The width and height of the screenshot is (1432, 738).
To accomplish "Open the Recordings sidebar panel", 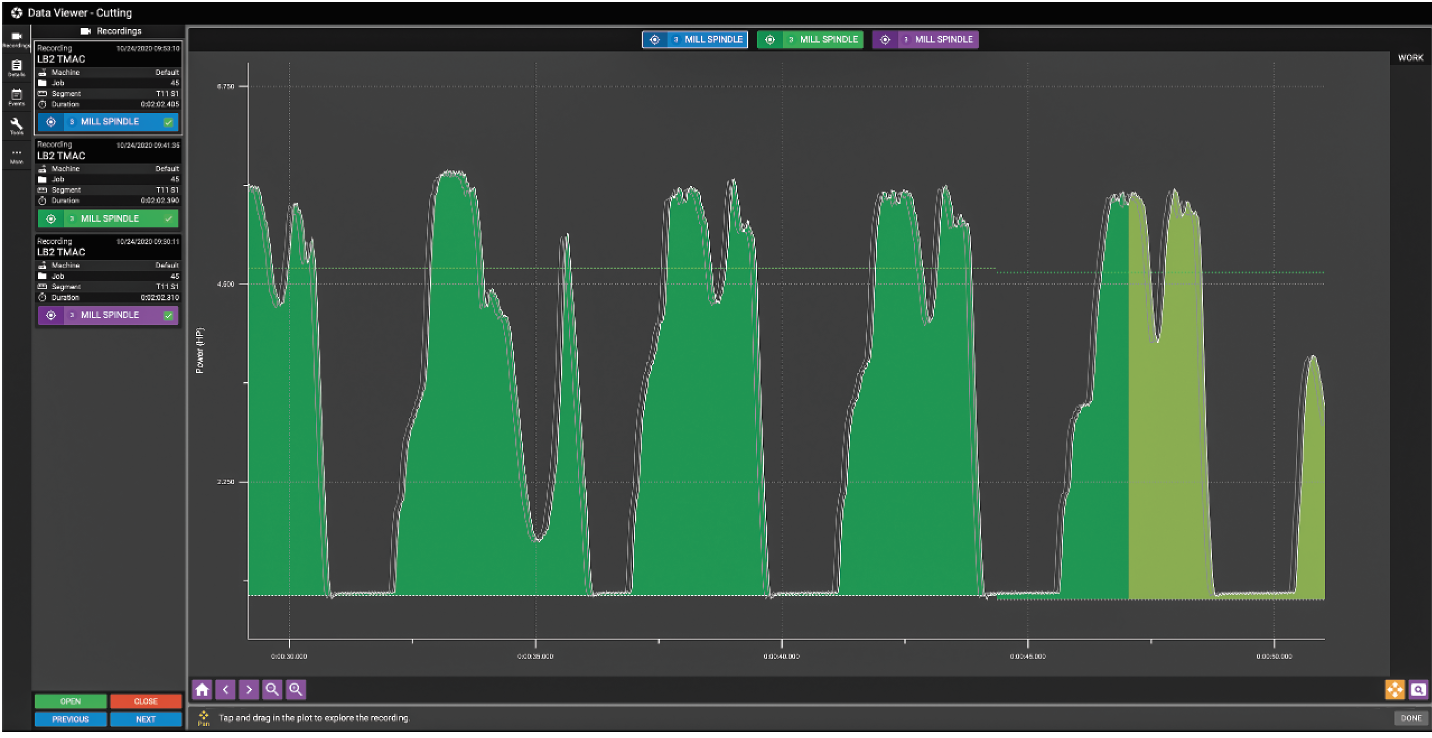I will pos(16,40).
